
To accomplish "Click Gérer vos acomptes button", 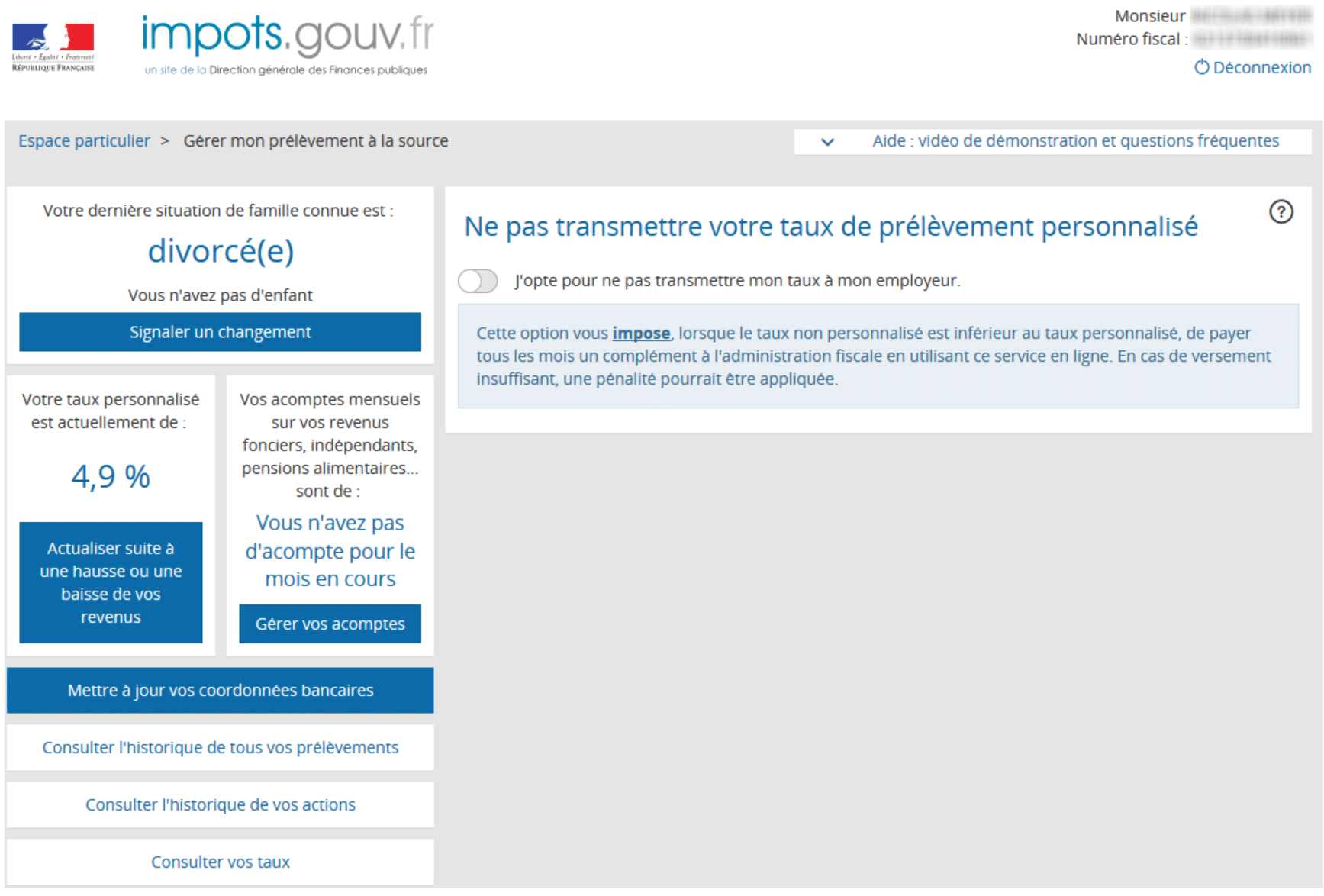I will tap(330, 624).
